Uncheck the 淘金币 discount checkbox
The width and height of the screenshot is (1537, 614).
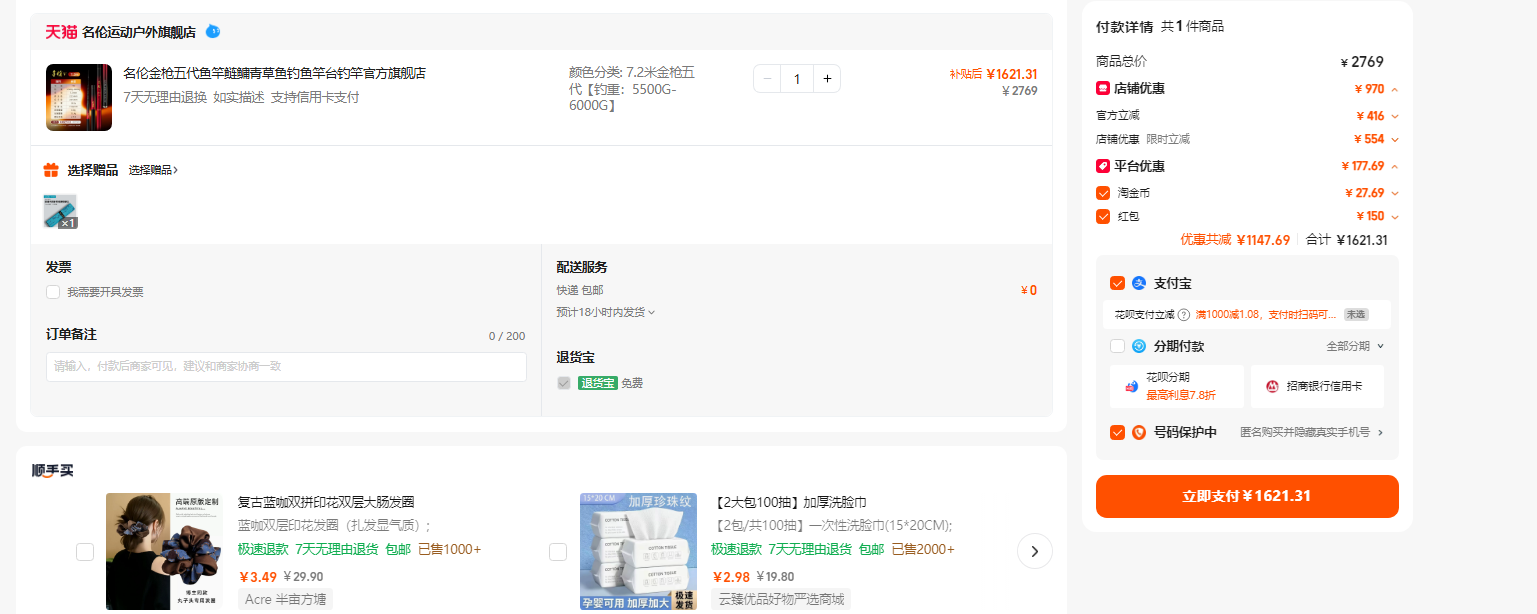pyautogui.click(x=1103, y=193)
